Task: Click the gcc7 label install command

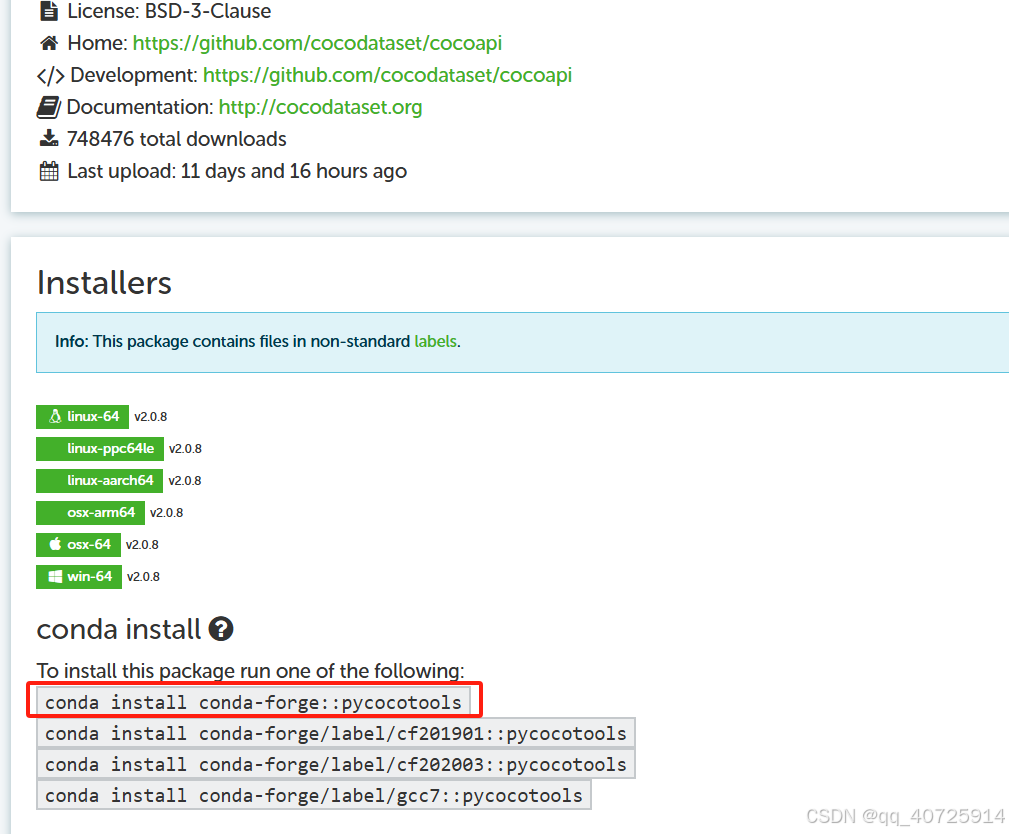Action: point(314,795)
